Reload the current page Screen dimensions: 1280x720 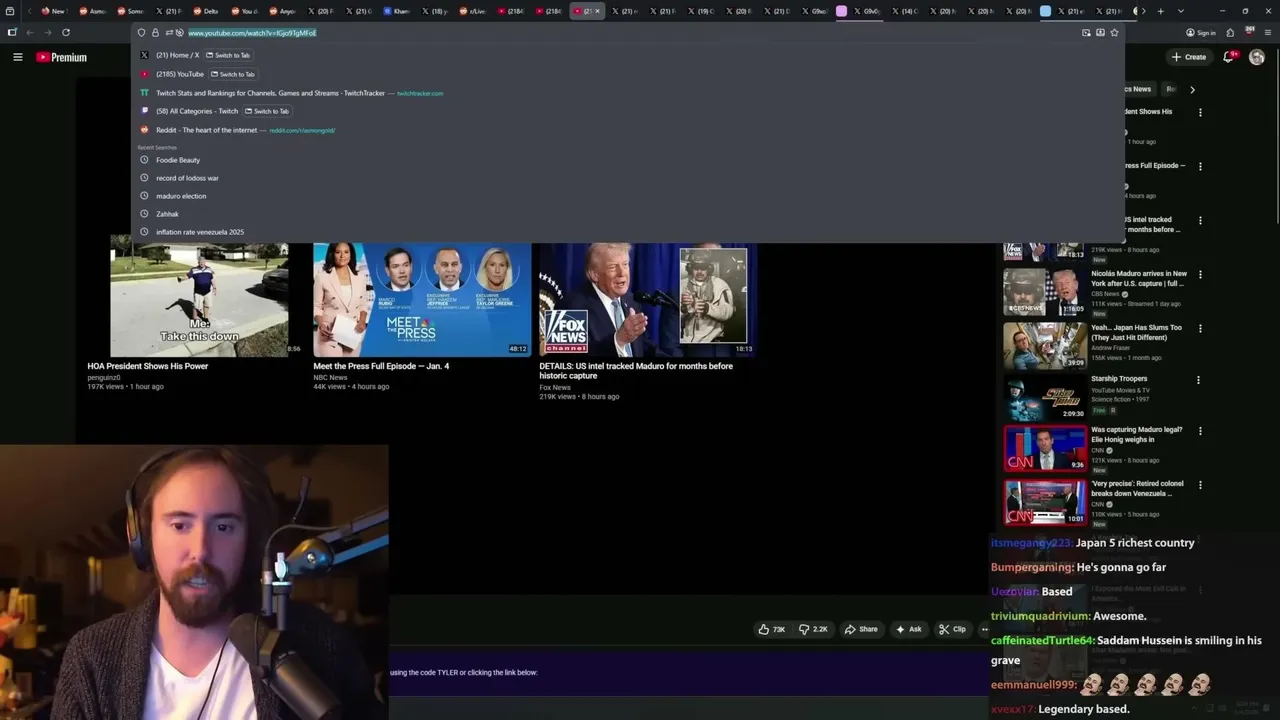coord(66,32)
